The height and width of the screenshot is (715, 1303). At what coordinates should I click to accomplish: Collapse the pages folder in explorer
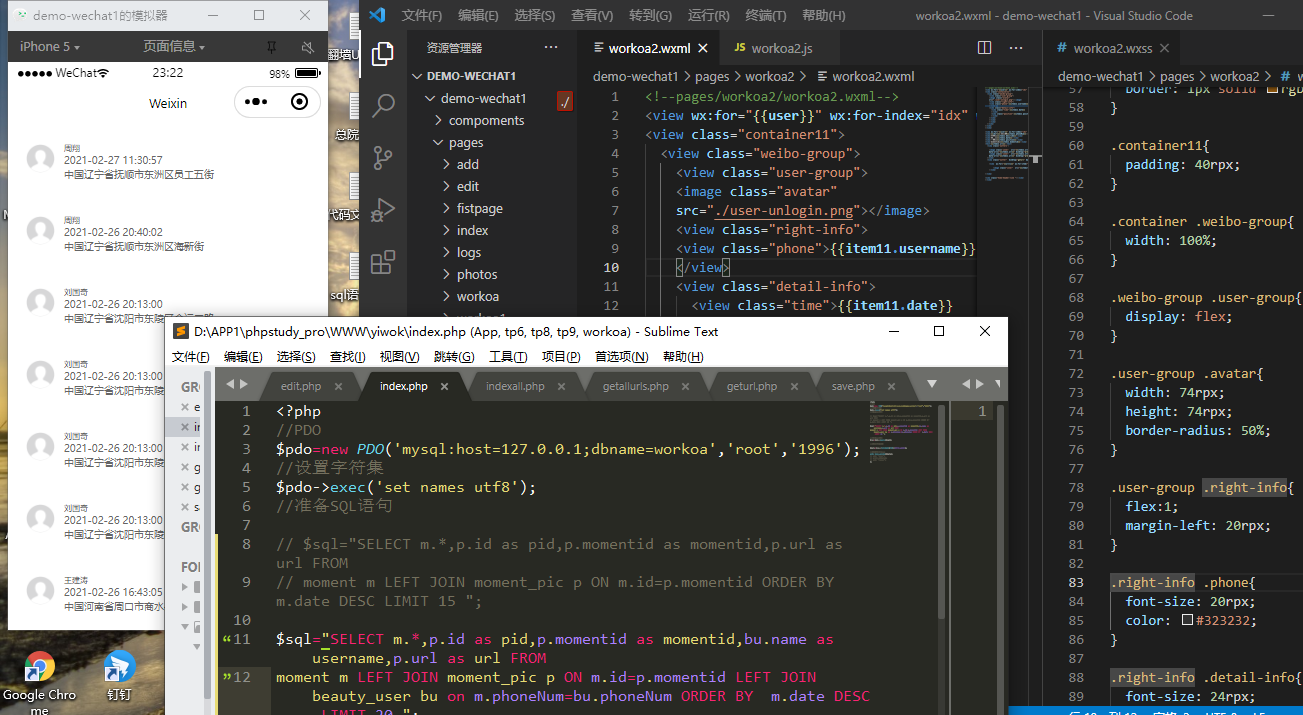point(466,142)
